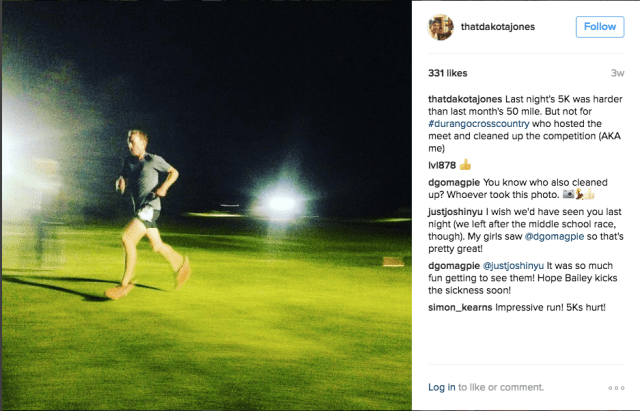Image resolution: width=640 pixels, height=411 pixels.
Task: Click the Log in link
Action: 441,387
